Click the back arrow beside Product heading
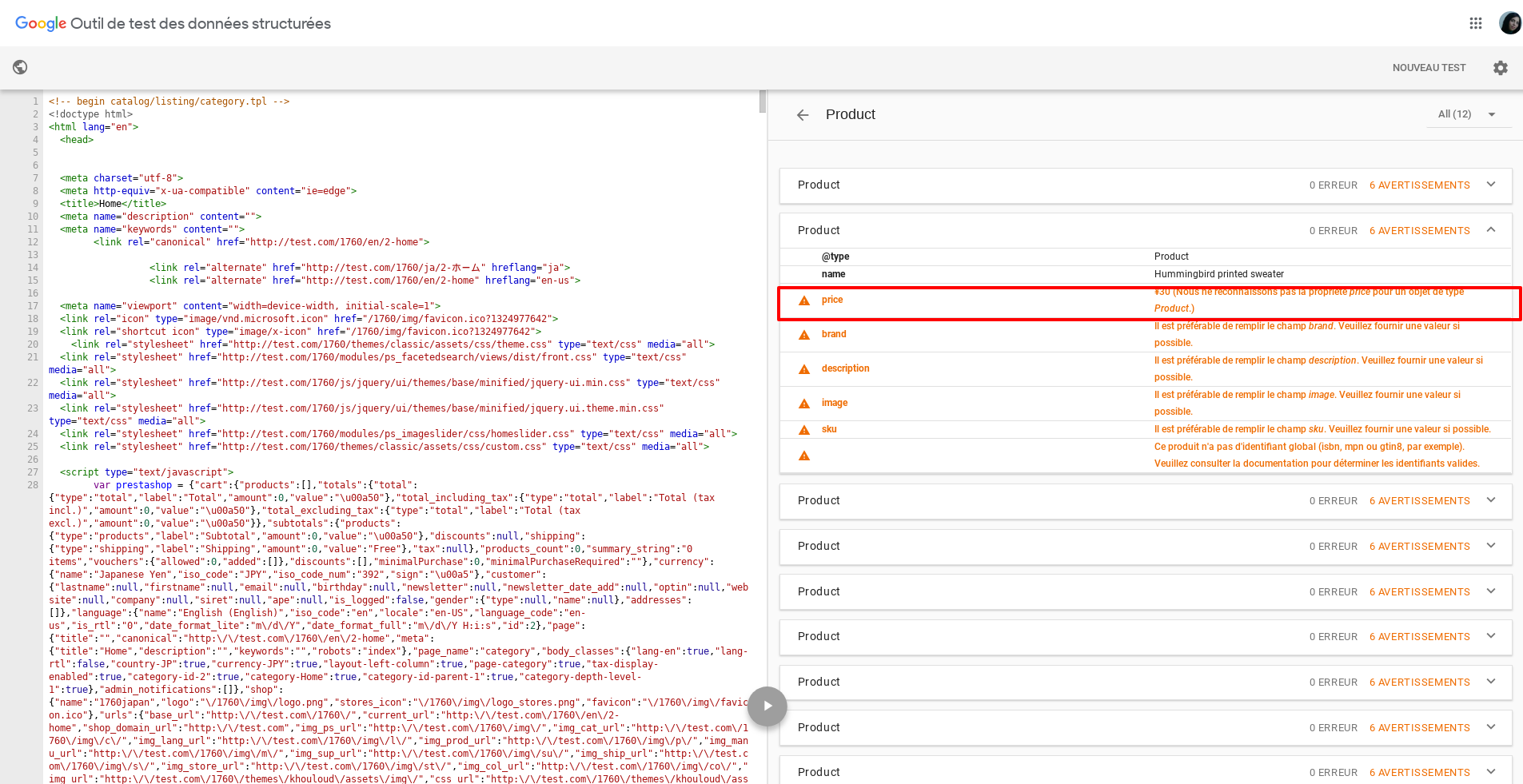 (802, 114)
